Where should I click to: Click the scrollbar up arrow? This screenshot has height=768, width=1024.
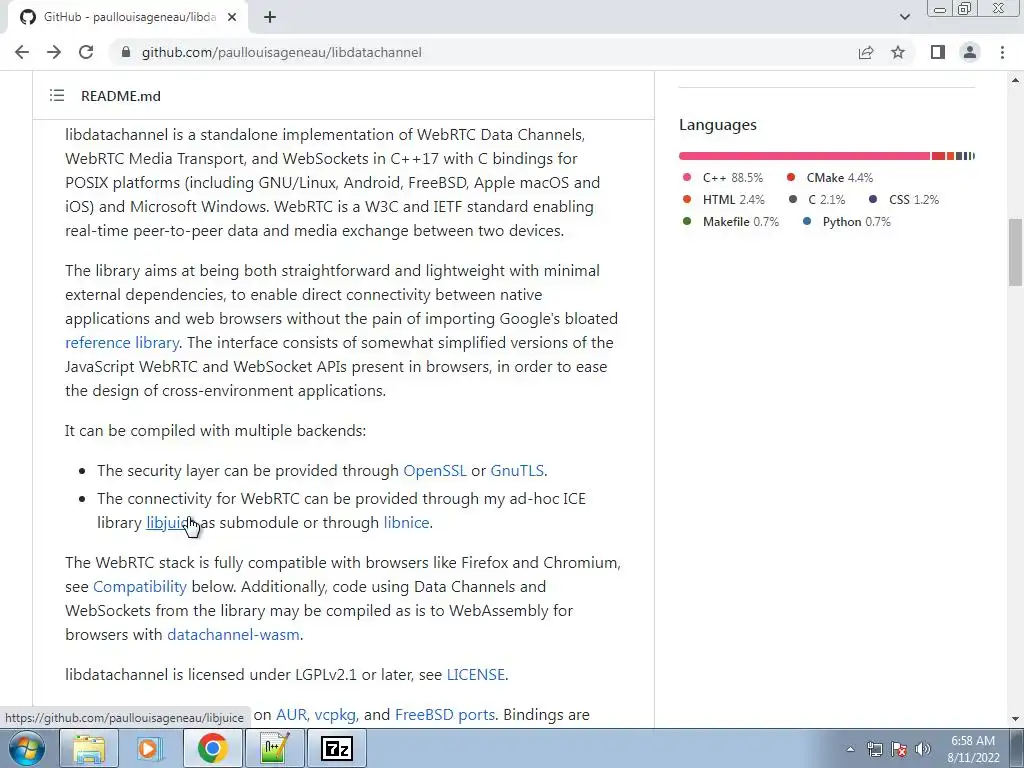[x=1015, y=80]
